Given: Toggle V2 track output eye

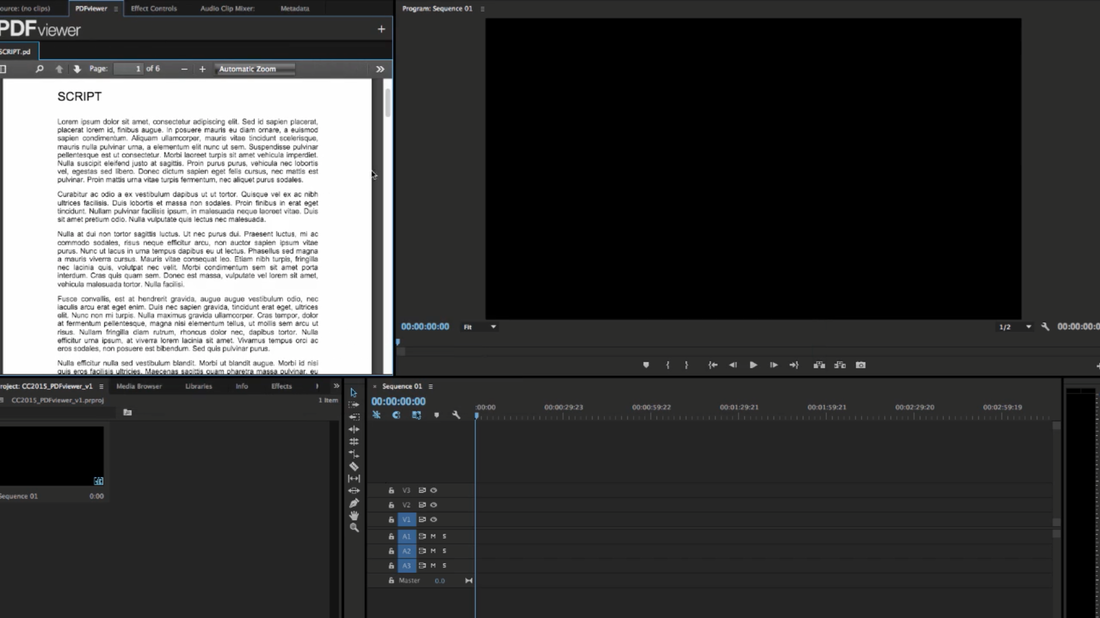Looking at the screenshot, I should pyautogui.click(x=434, y=505).
